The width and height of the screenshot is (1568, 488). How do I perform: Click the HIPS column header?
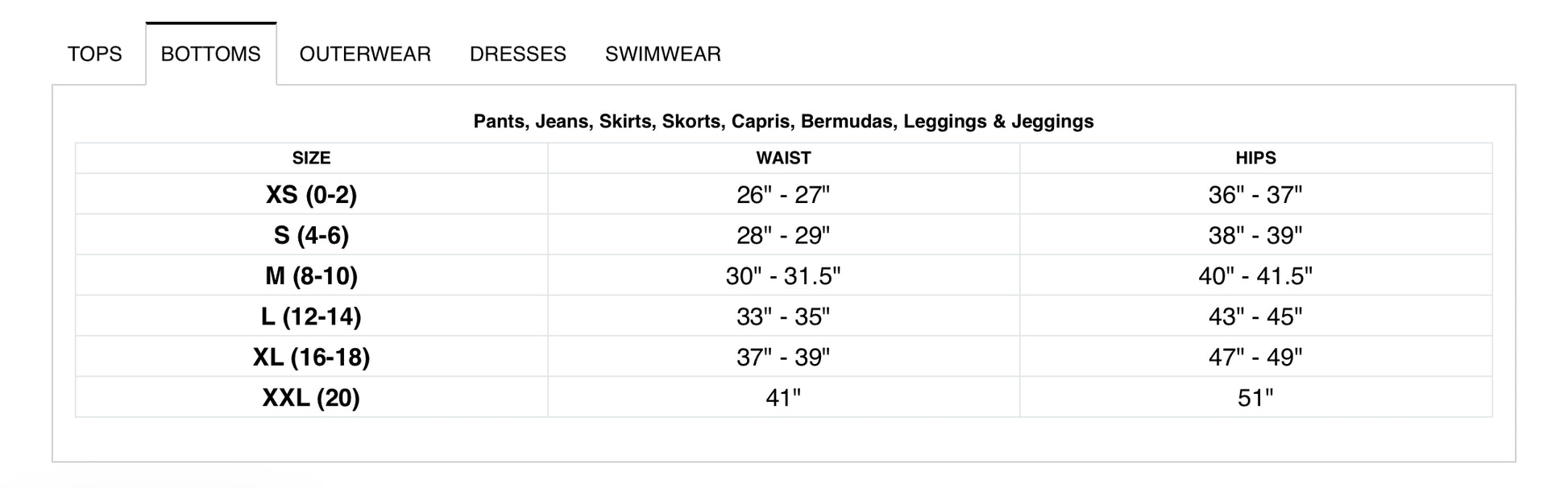coord(1256,158)
